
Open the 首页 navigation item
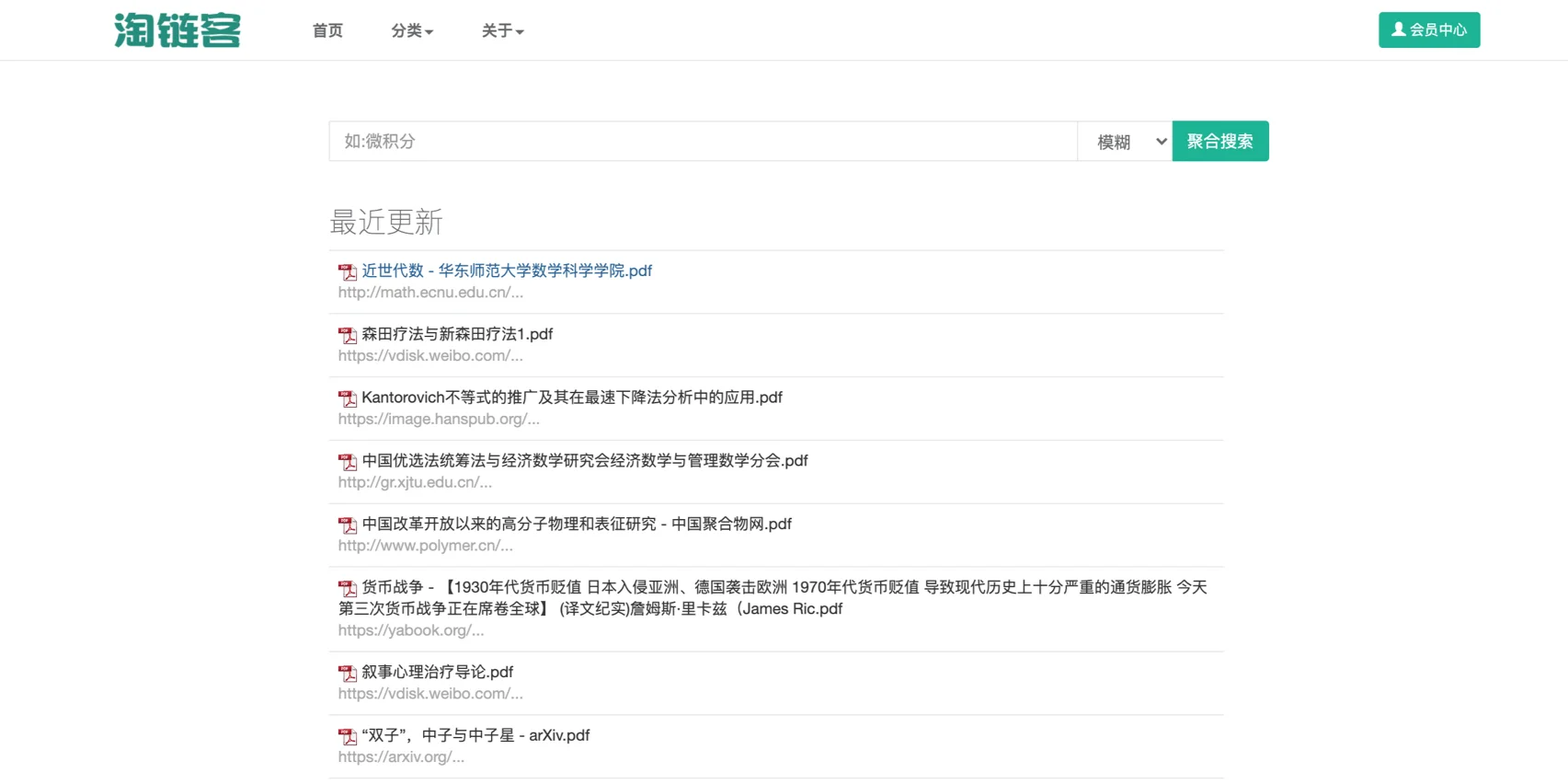tap(327, 30)
